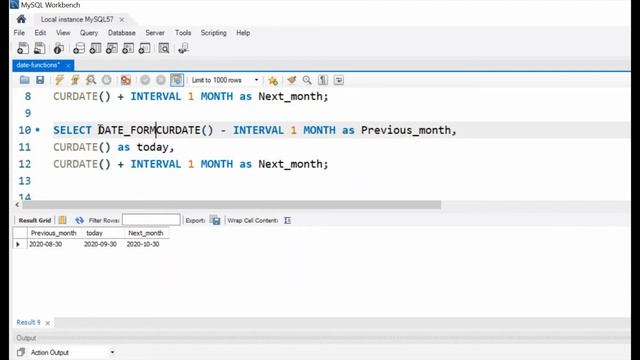The image size is (640, 360).
Task: Save the script to file
Action: (40, 80)
